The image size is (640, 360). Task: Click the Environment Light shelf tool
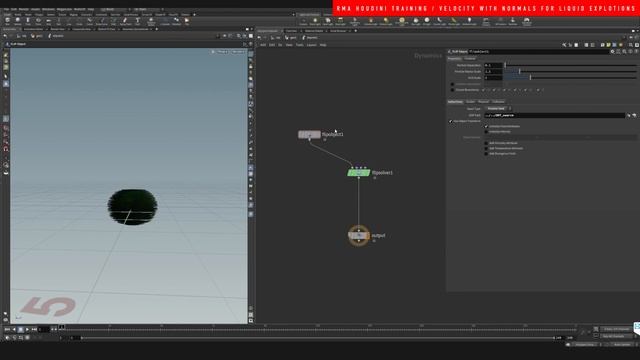tap(402, 21)
